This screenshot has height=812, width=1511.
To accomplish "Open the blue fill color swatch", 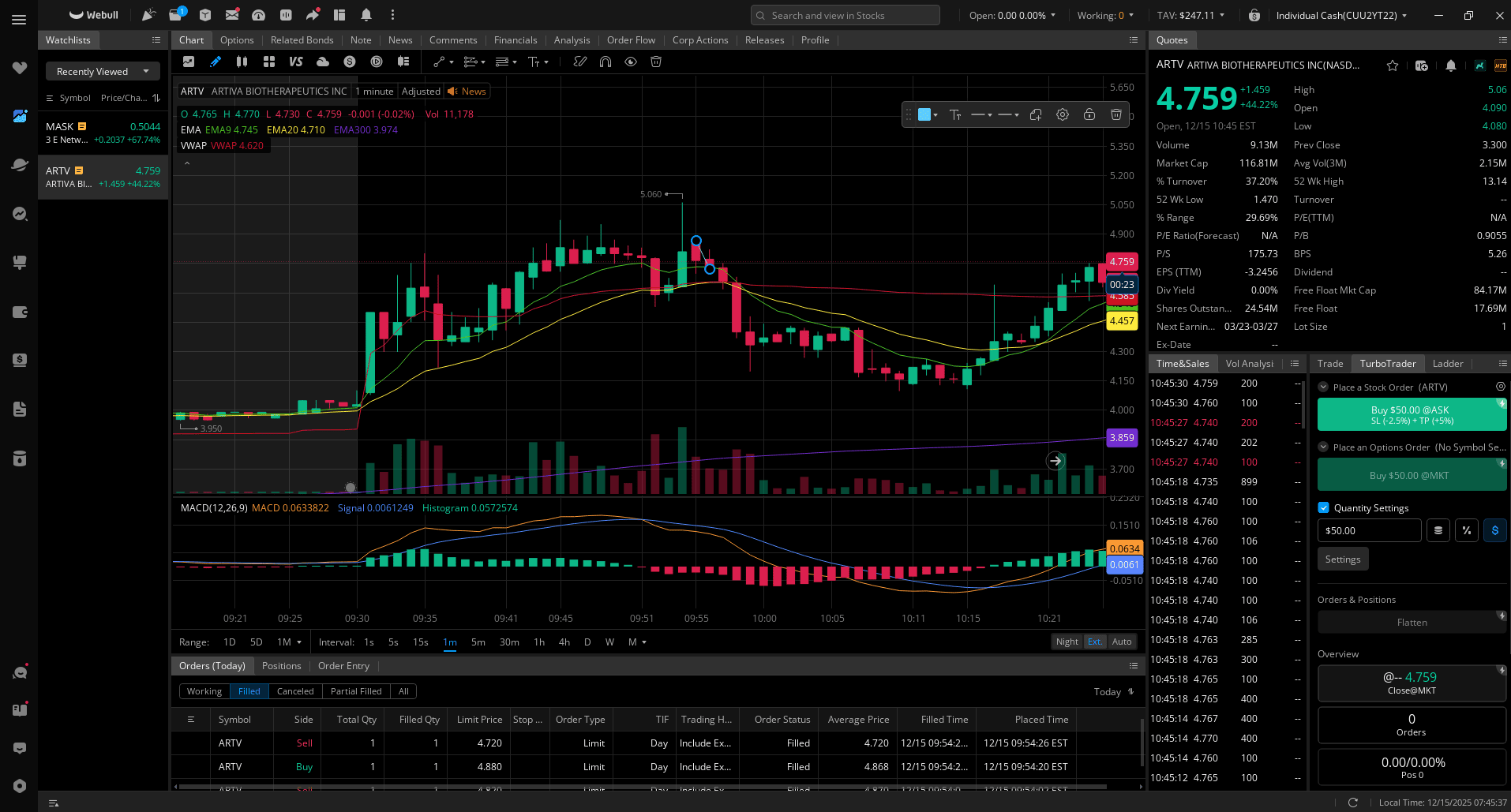I will tap(924, 114).
